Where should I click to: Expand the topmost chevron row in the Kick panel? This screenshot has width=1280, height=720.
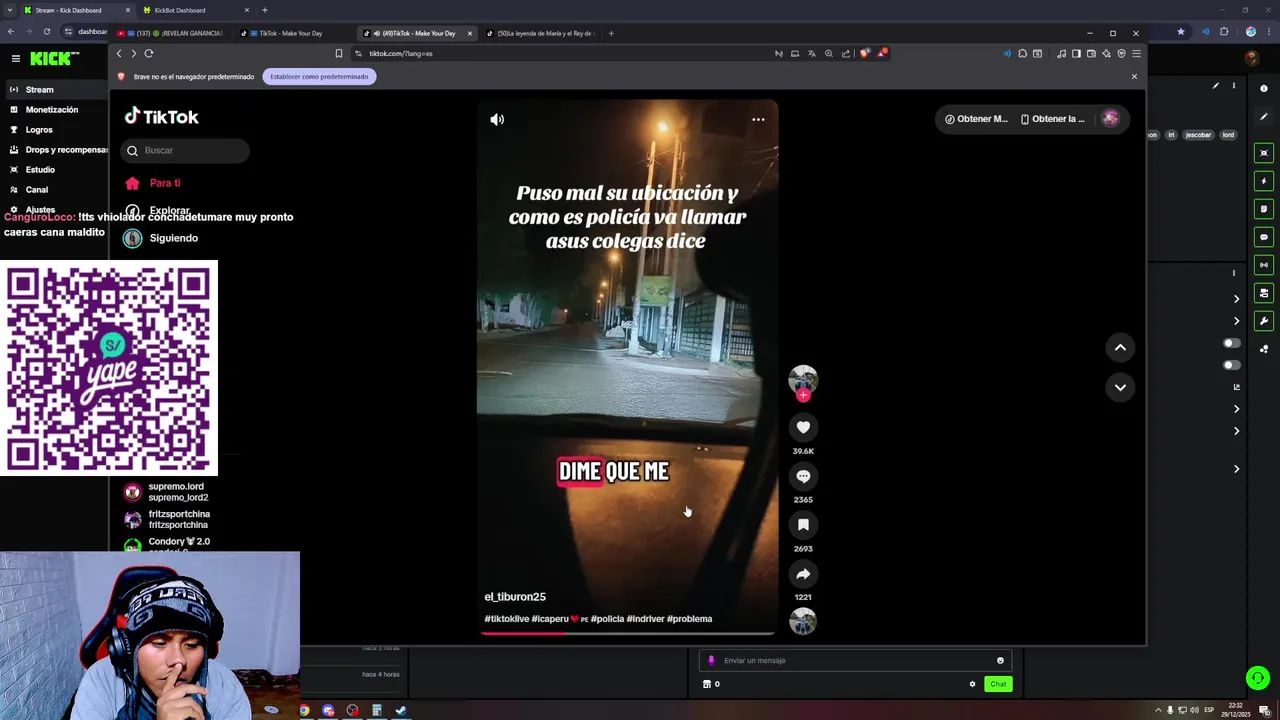point(1236,299)
